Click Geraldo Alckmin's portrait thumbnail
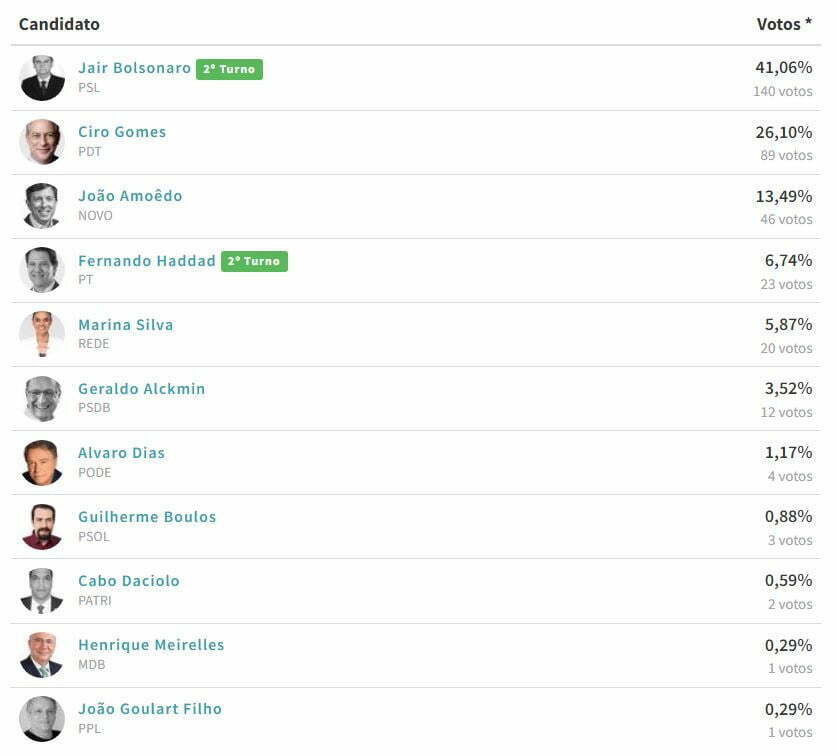Image resolution: width=838 pixels, height=755 pixels. [42, 398]
